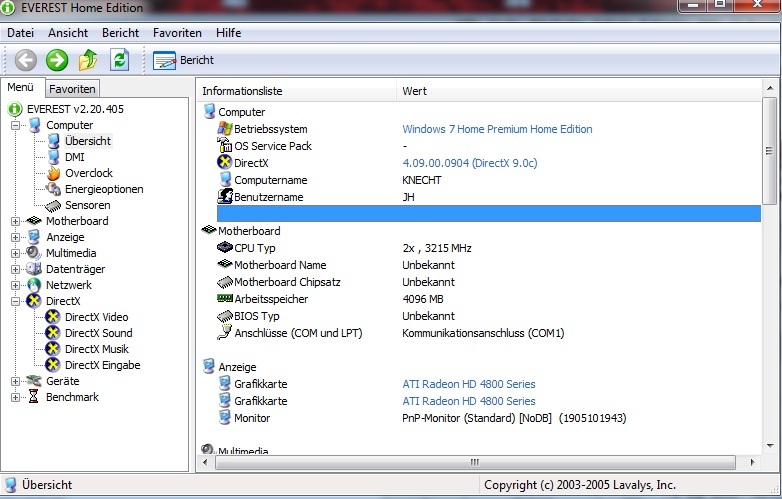Screen dimensions: 782x499
Task: Click the first ATI Radeon HD 4800 link
Action: (x=468, y=384)
